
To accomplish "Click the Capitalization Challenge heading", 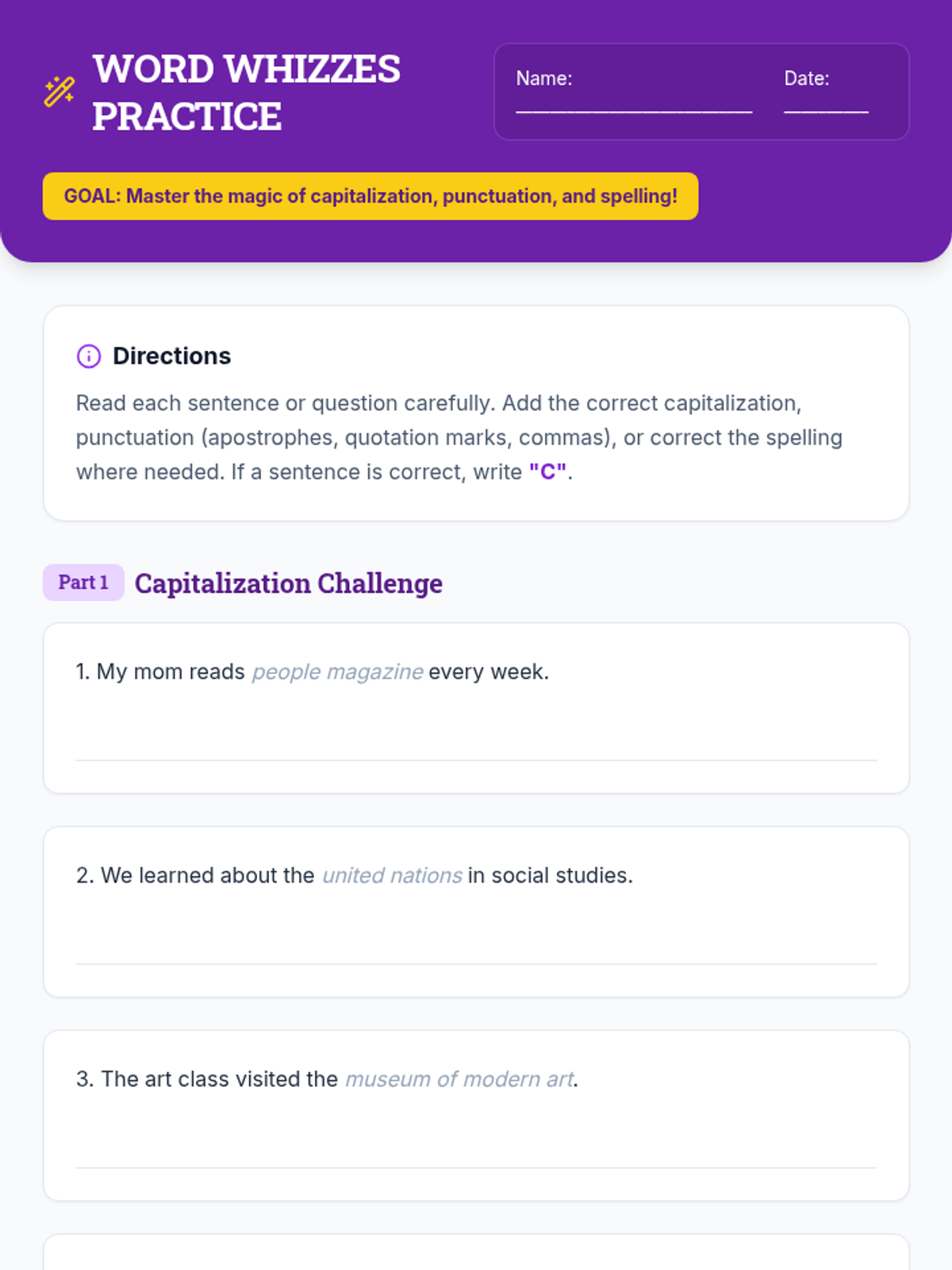I will pyautogui.click(x=288, y=583).
